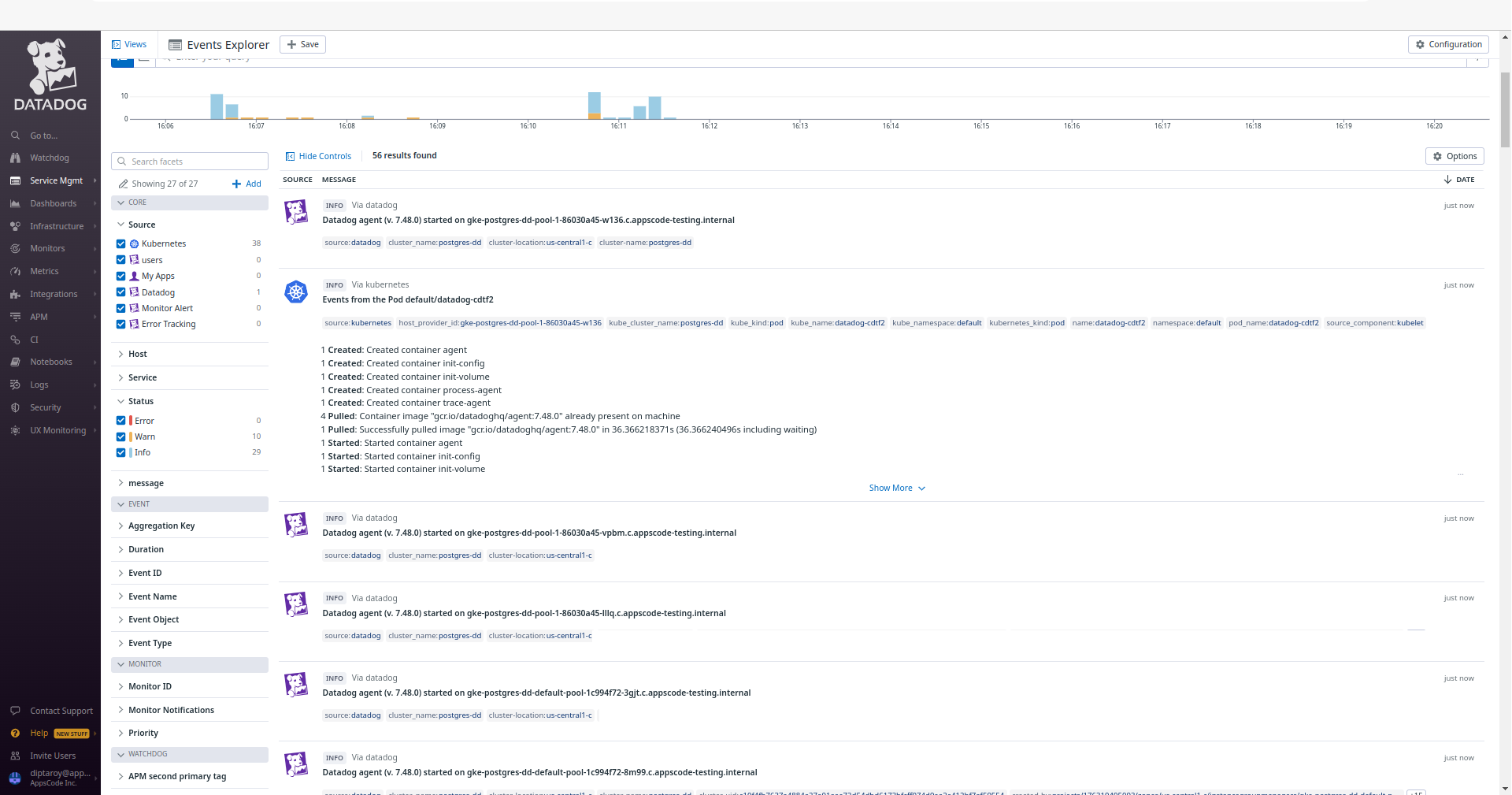
Task: Uncheck the Warn status filter
Action: coord(120,437)
